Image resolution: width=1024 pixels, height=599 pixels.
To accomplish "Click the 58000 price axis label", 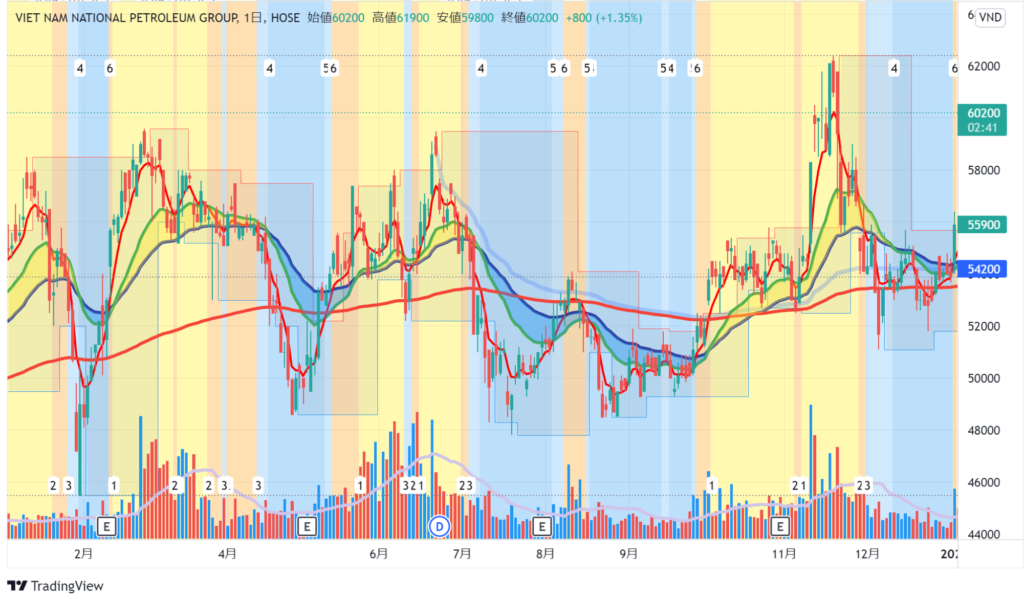I will [984, 170].
